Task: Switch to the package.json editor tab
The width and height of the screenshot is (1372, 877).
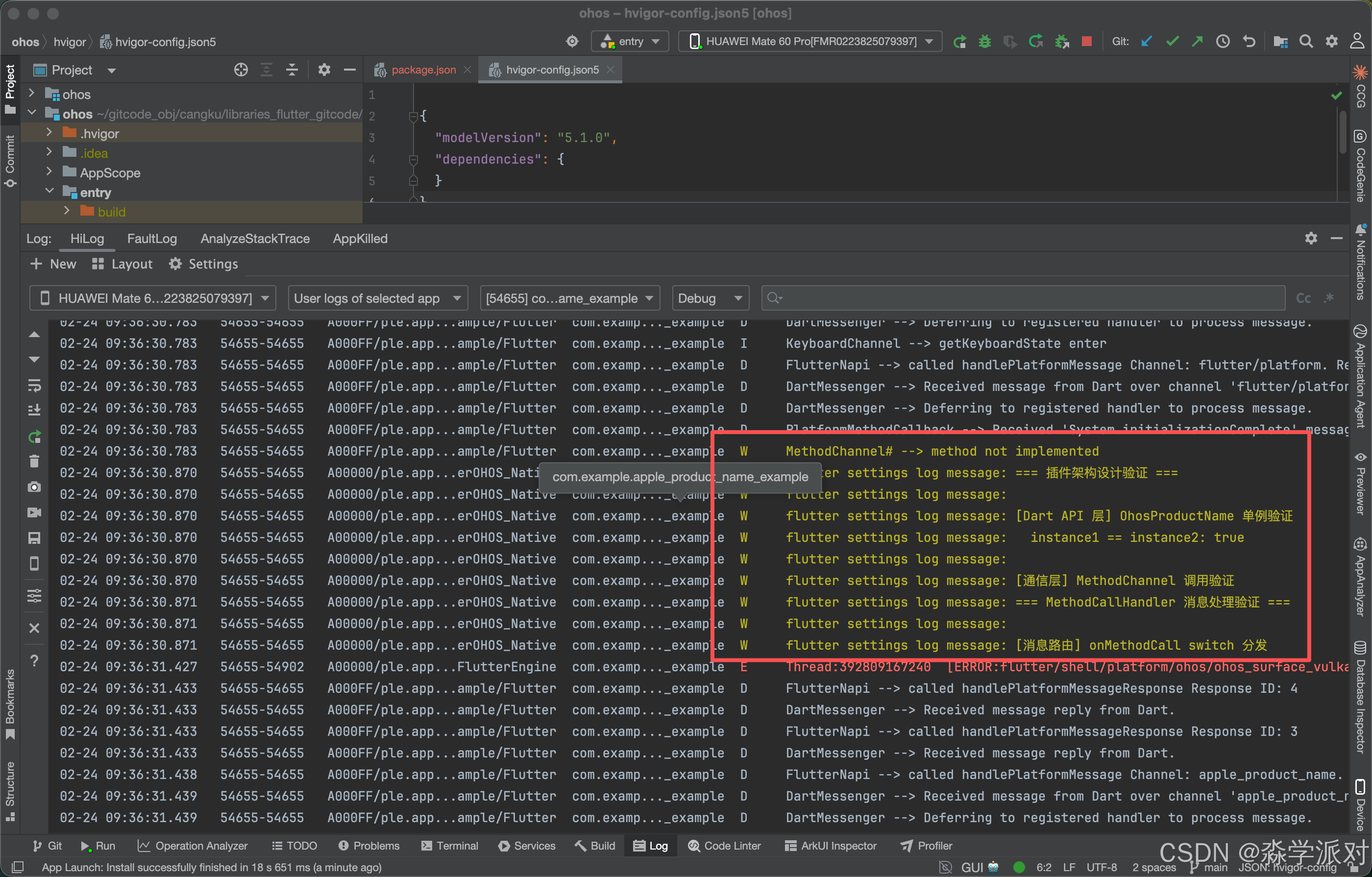Action: 423,70
